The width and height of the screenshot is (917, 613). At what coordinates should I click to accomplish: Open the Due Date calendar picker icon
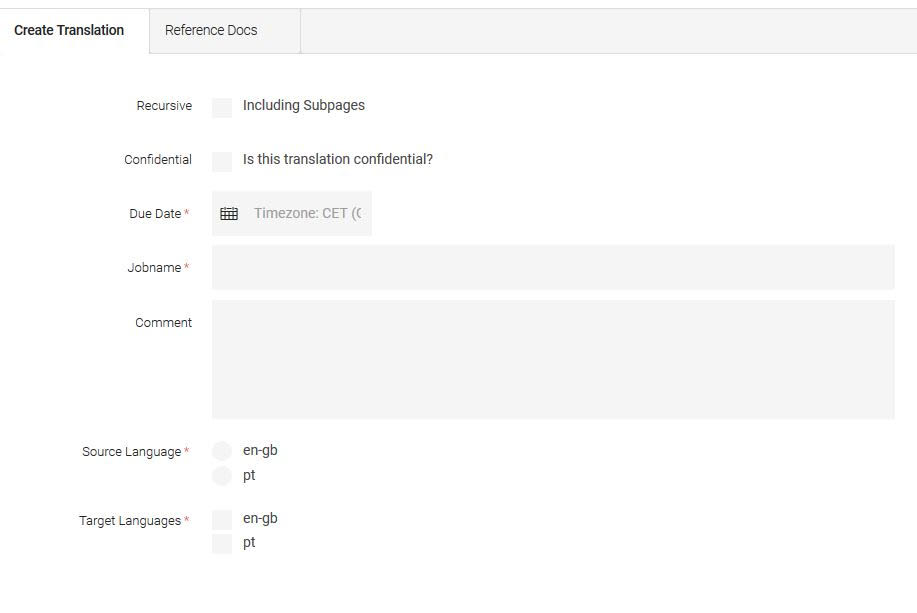point(229,214)
